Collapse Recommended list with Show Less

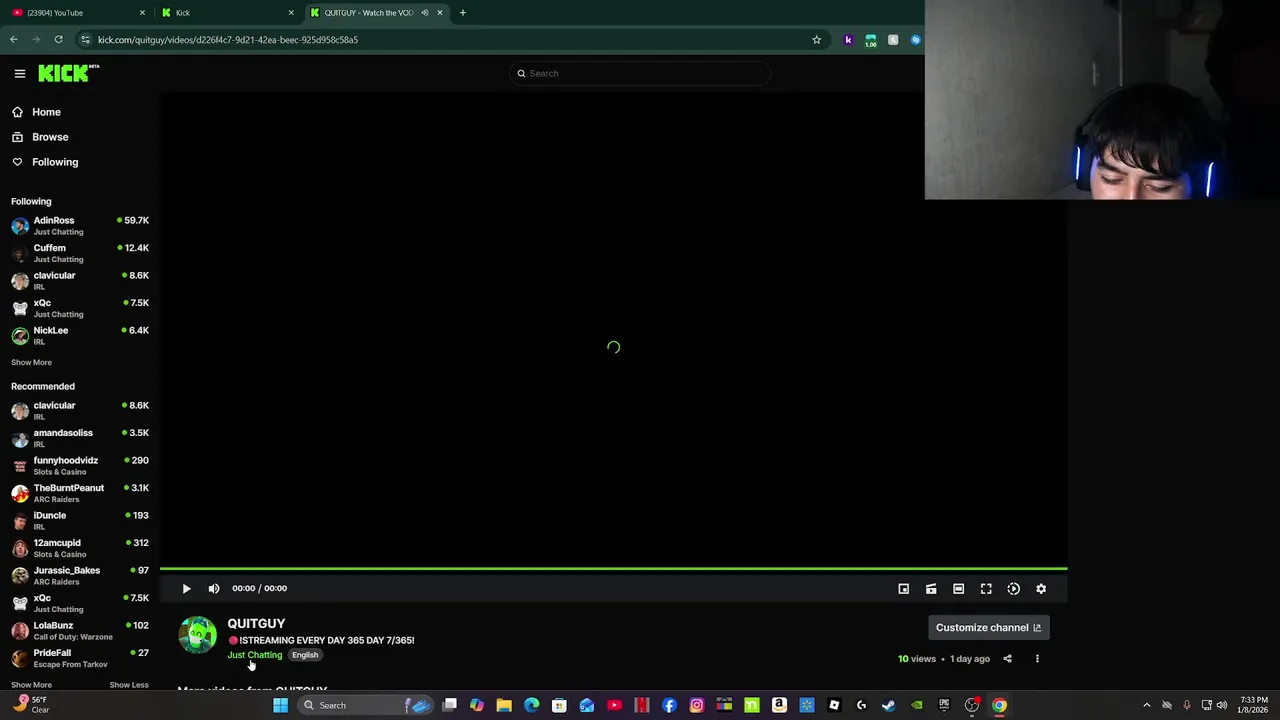pos(128,685)
